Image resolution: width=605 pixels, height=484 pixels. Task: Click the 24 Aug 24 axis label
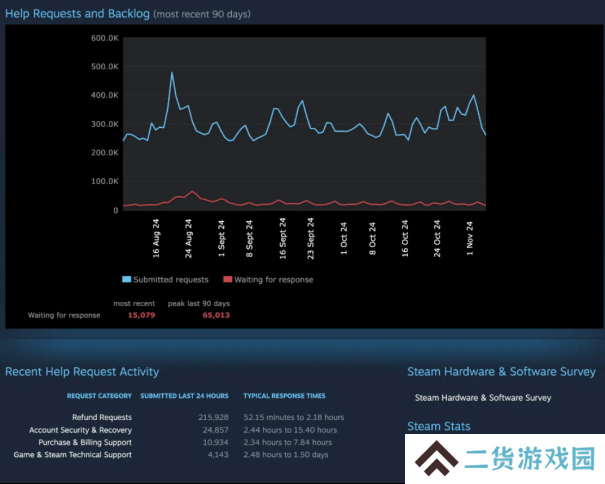188,239
